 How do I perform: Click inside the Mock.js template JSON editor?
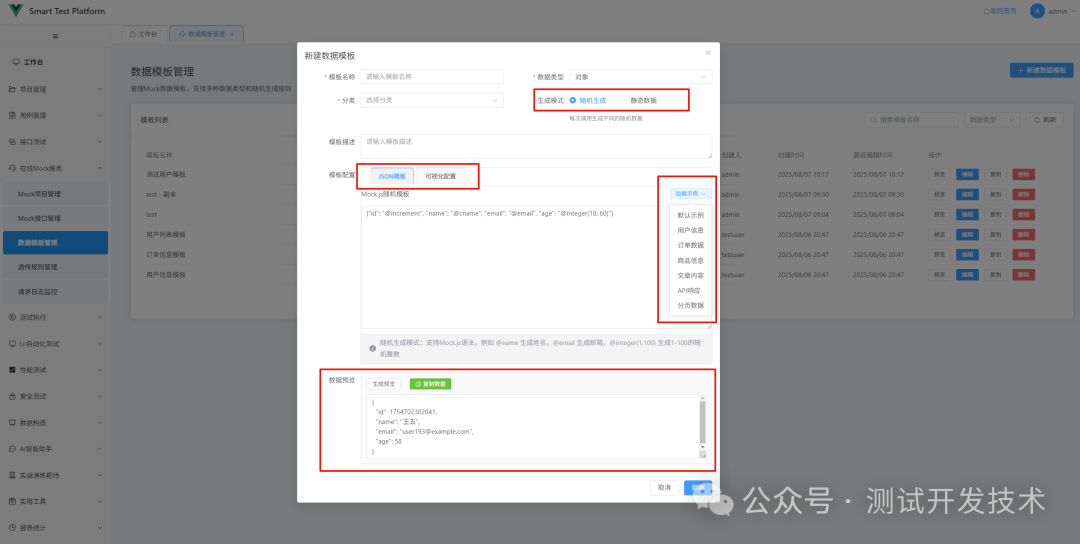[x=537, y=267]
